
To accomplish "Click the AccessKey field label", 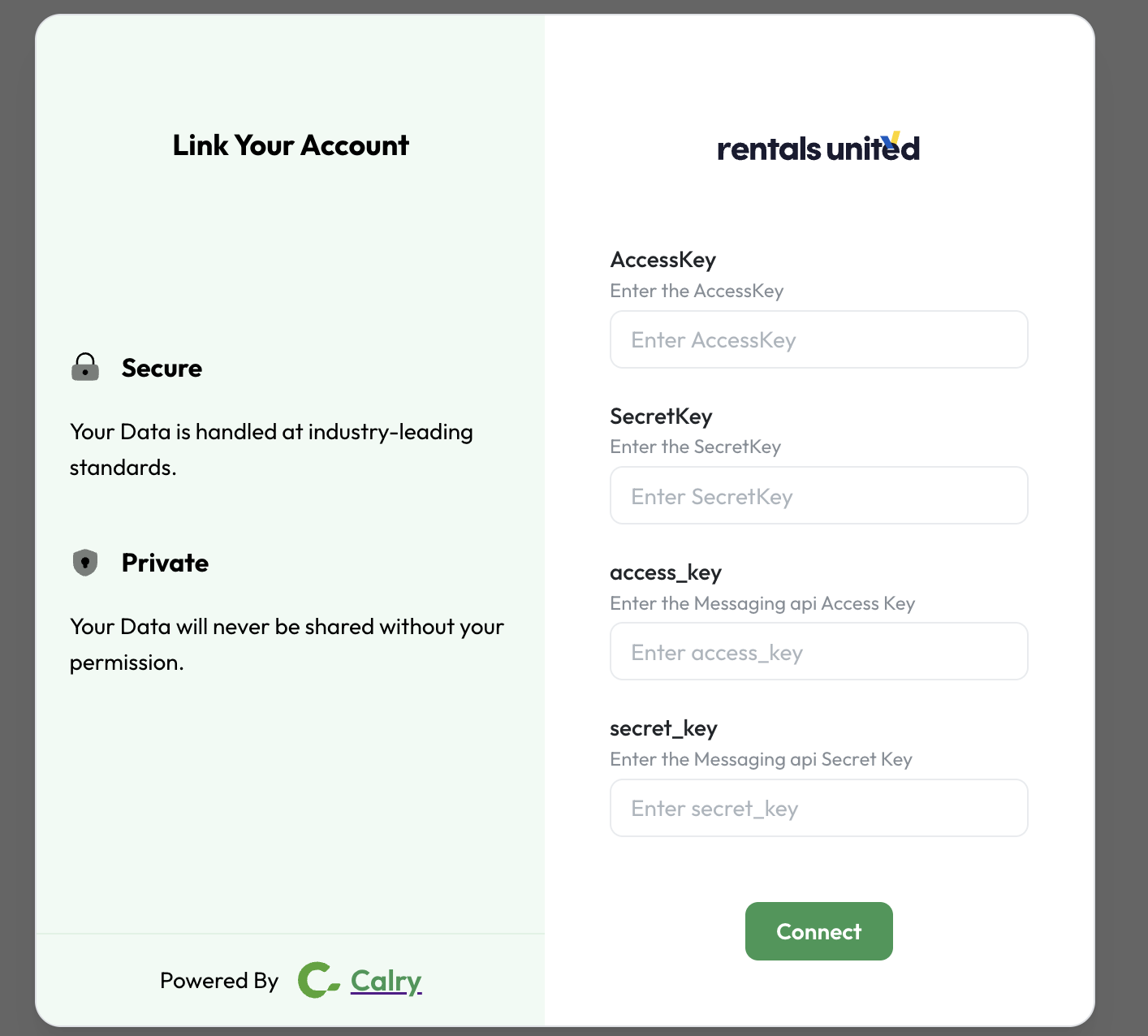I will [663, 259].
